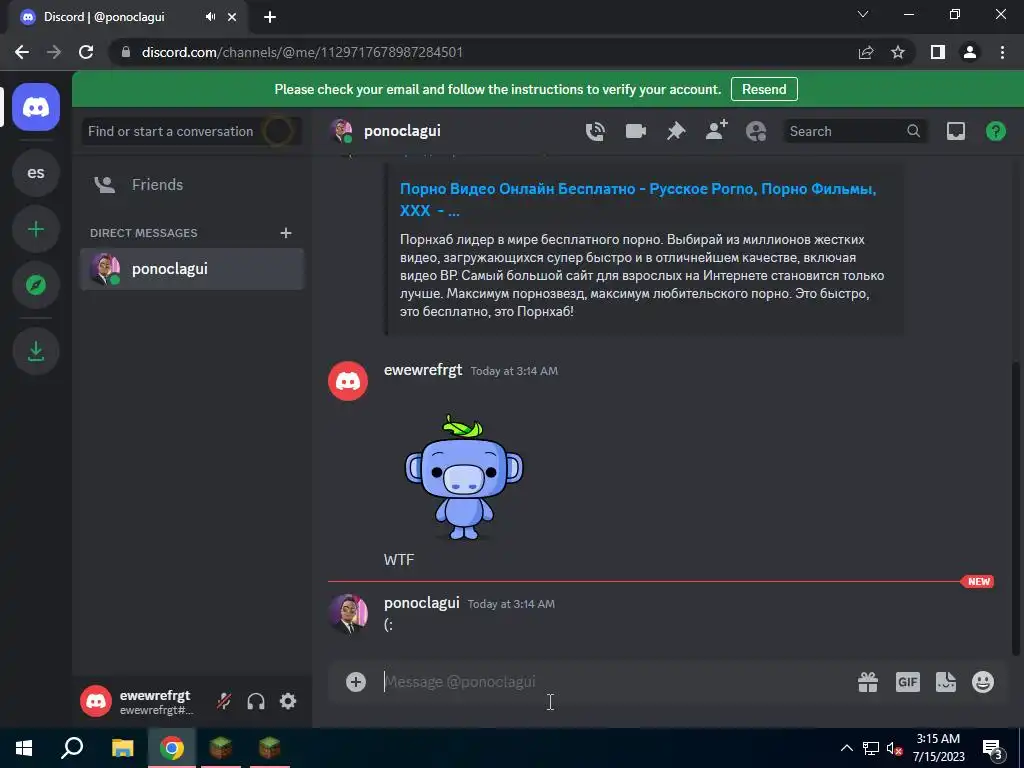
Task: Open sticker picker
Action: pos(945,682)
